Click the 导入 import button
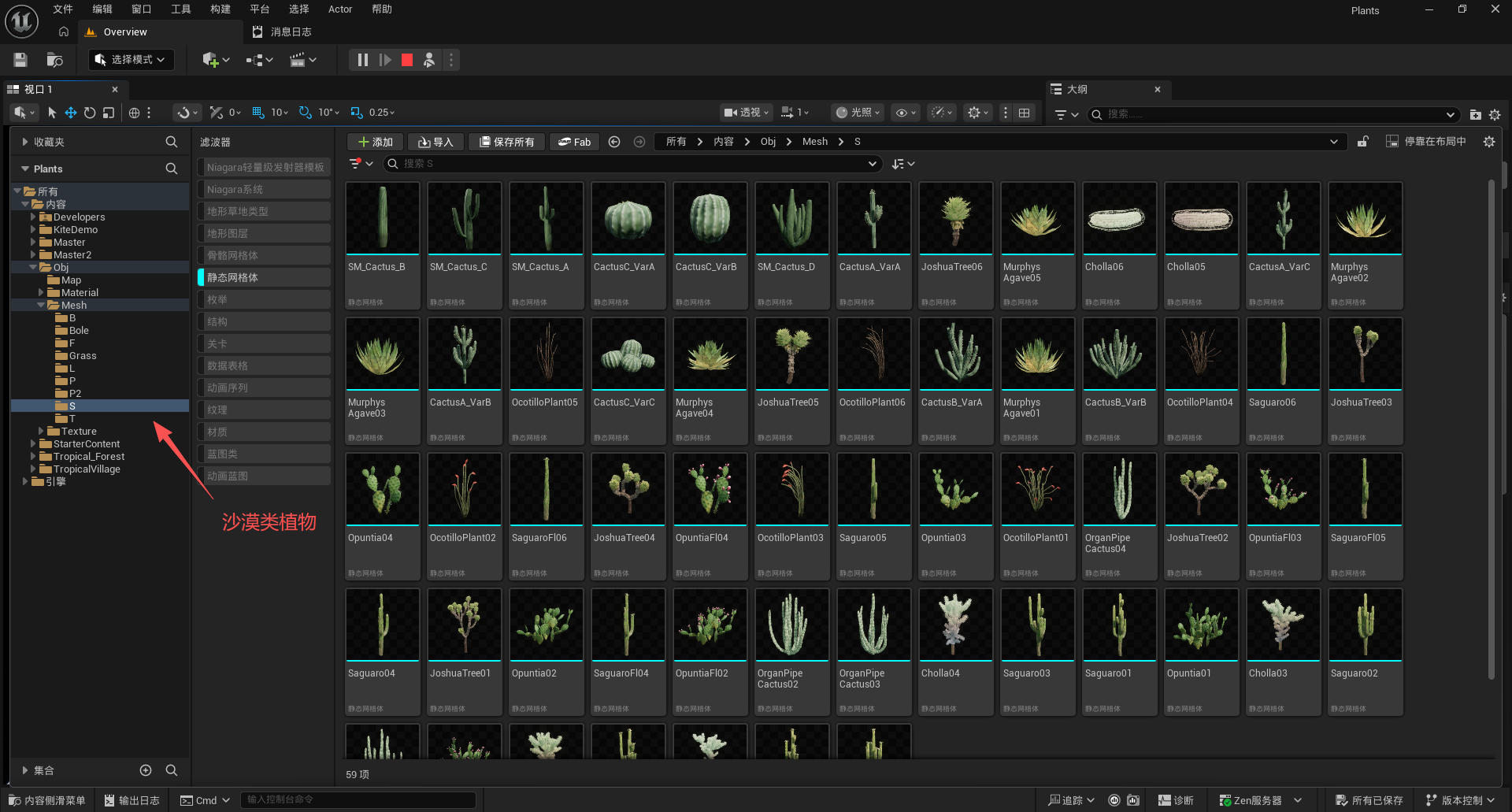The height and width of the screenshot is (812, 1512). (x=435, y=142)
